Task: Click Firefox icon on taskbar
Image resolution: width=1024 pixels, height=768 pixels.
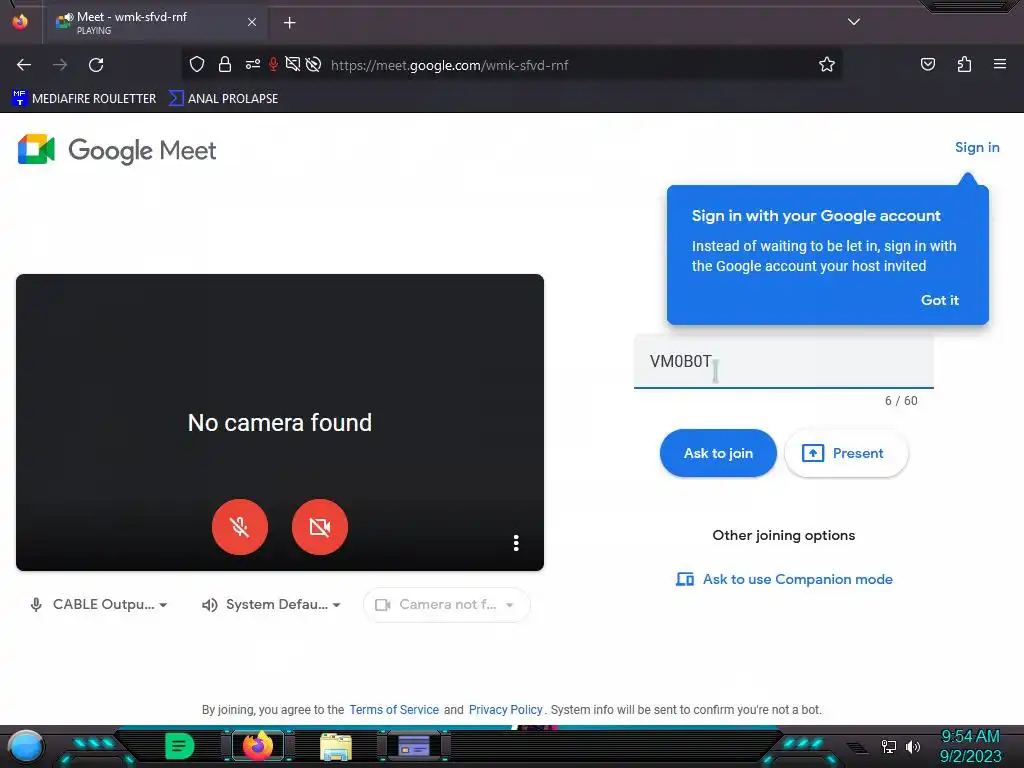Action: click(x=257, y=746)
